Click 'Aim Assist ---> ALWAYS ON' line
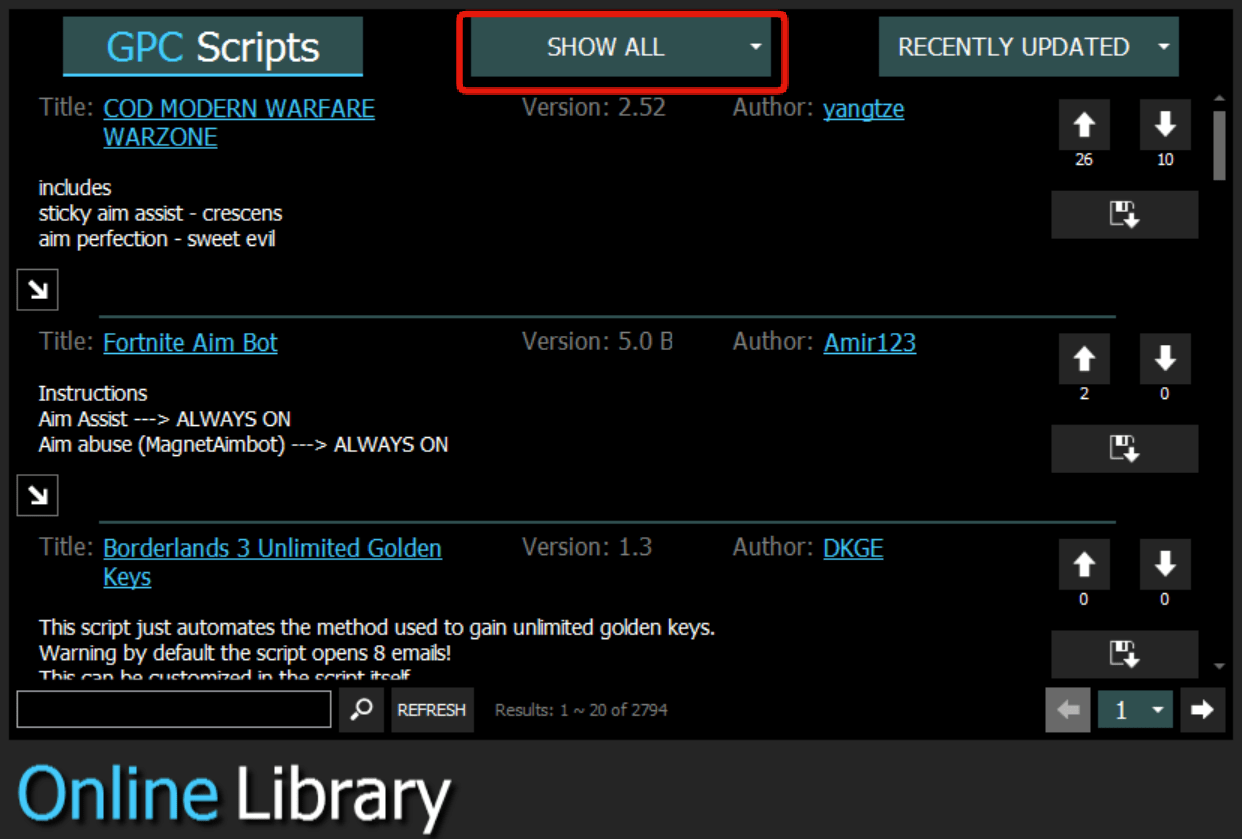 click(165, 419)
